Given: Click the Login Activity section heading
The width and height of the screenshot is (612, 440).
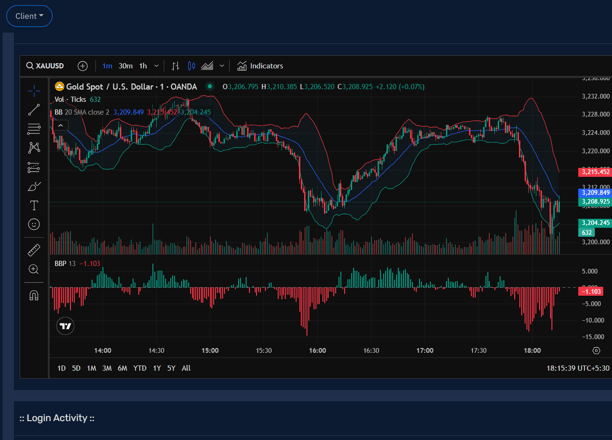Looking at the screenshot, I should (57, 418).
